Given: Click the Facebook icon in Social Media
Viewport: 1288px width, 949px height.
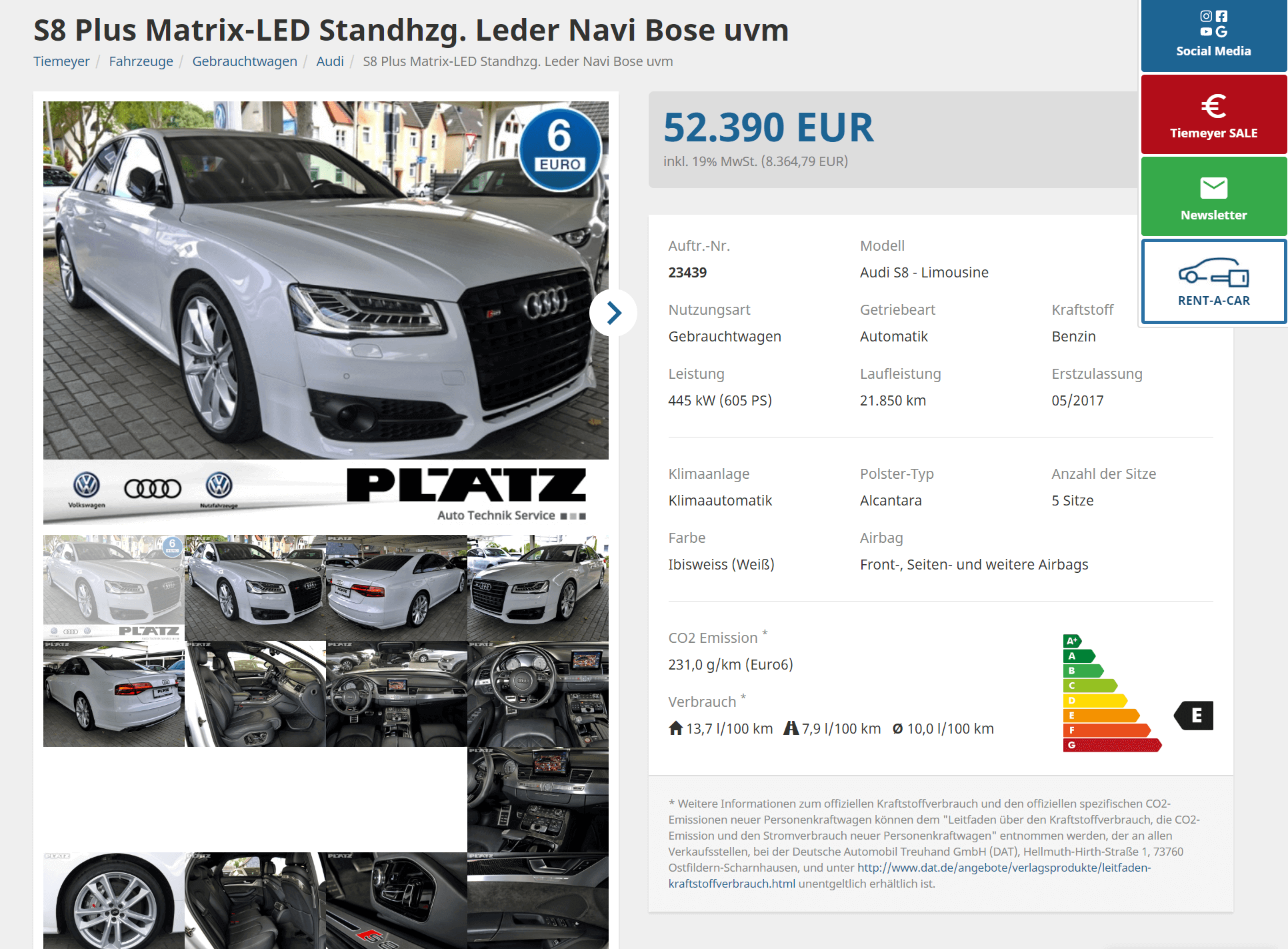Looking at the screenshot, I should coord(1221,16).
